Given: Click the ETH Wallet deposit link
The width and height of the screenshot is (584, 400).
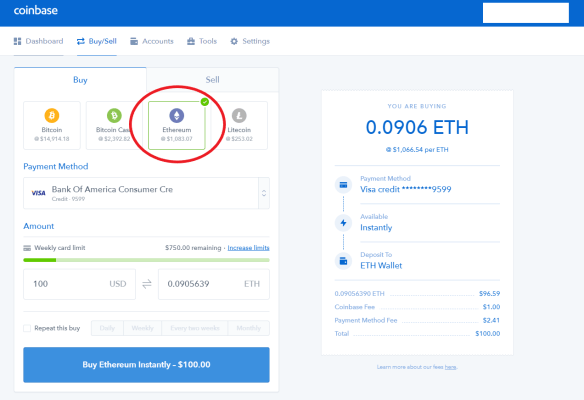Looking at the screenshot, I should coord(381,266).
